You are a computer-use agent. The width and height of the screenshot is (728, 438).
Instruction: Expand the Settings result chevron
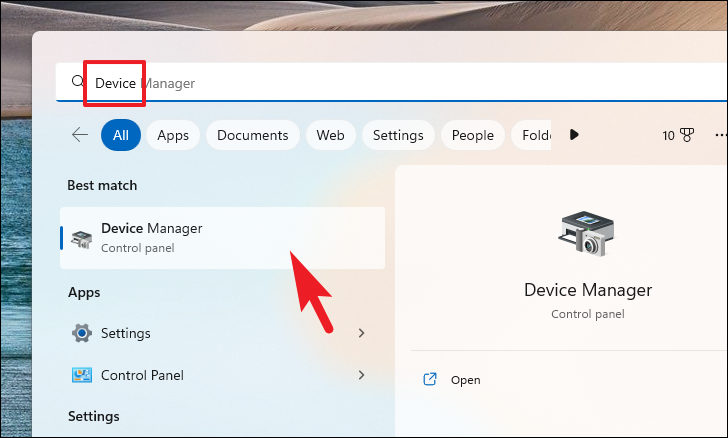(362, 333)
